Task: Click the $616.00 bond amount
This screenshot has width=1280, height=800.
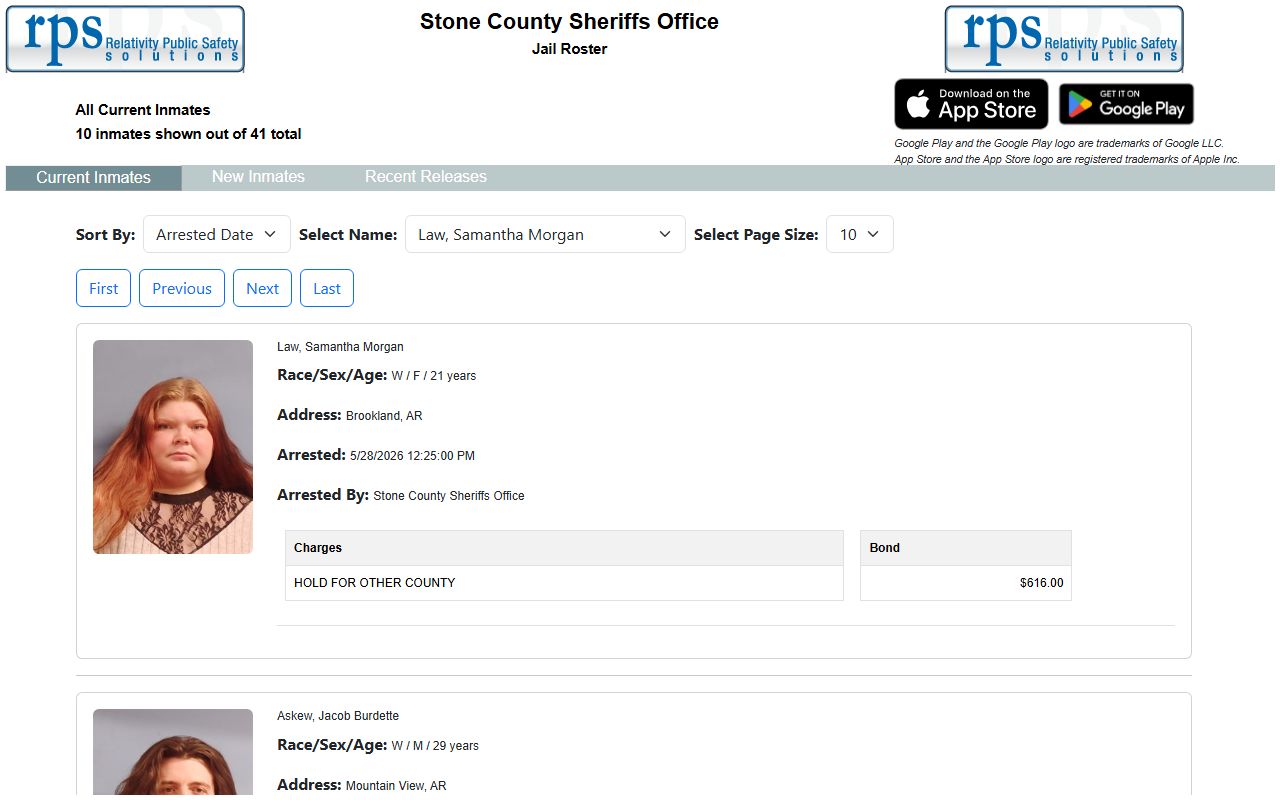Action: [1041, 583]
